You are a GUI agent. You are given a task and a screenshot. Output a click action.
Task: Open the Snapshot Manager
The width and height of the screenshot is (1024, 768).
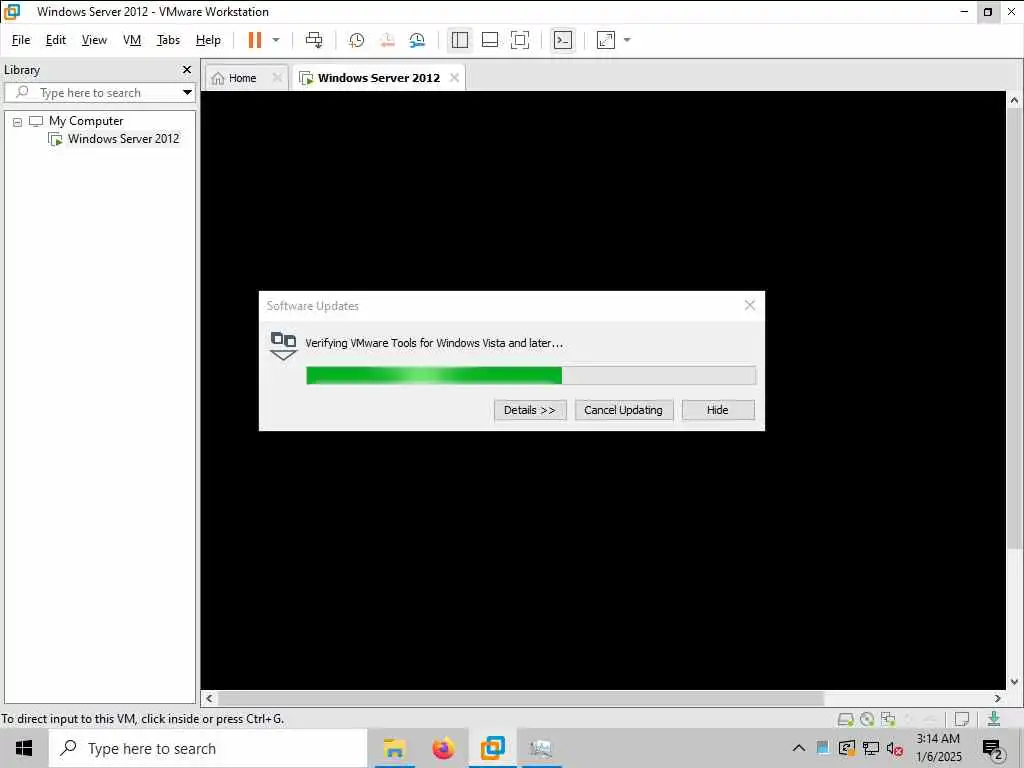coord(417,40)
